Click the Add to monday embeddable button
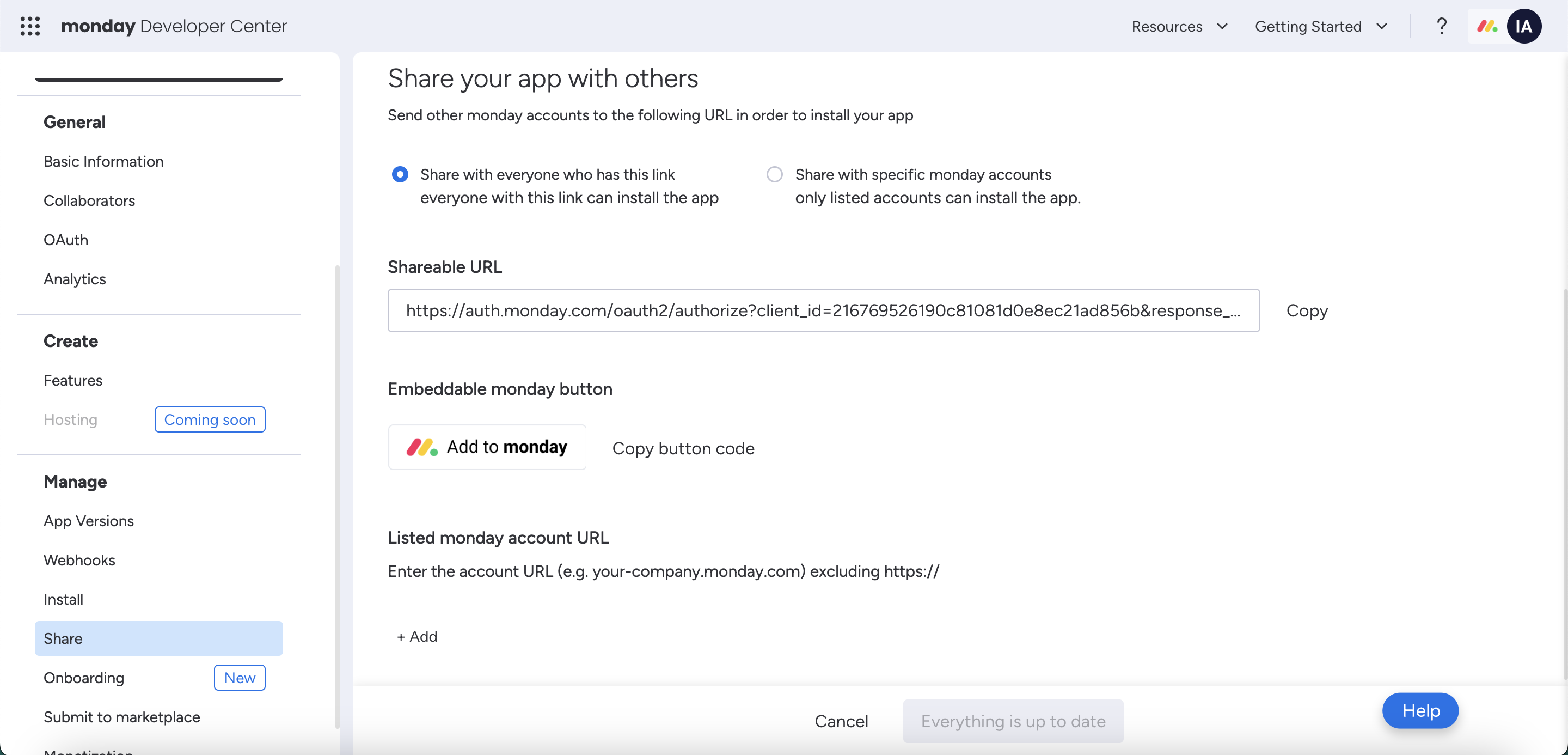1568x755 pixels. 487,447
